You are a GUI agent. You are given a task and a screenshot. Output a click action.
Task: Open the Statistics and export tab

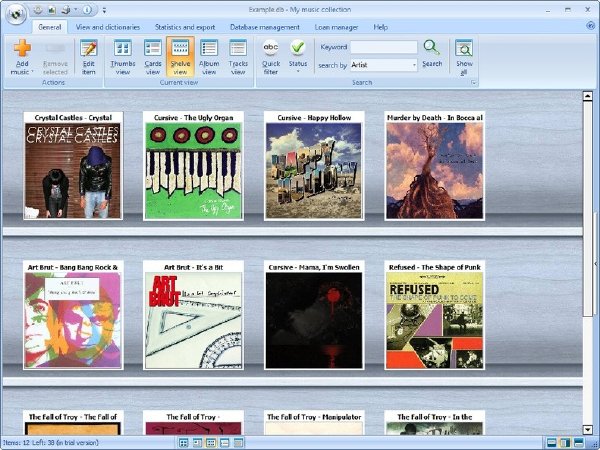185,27
